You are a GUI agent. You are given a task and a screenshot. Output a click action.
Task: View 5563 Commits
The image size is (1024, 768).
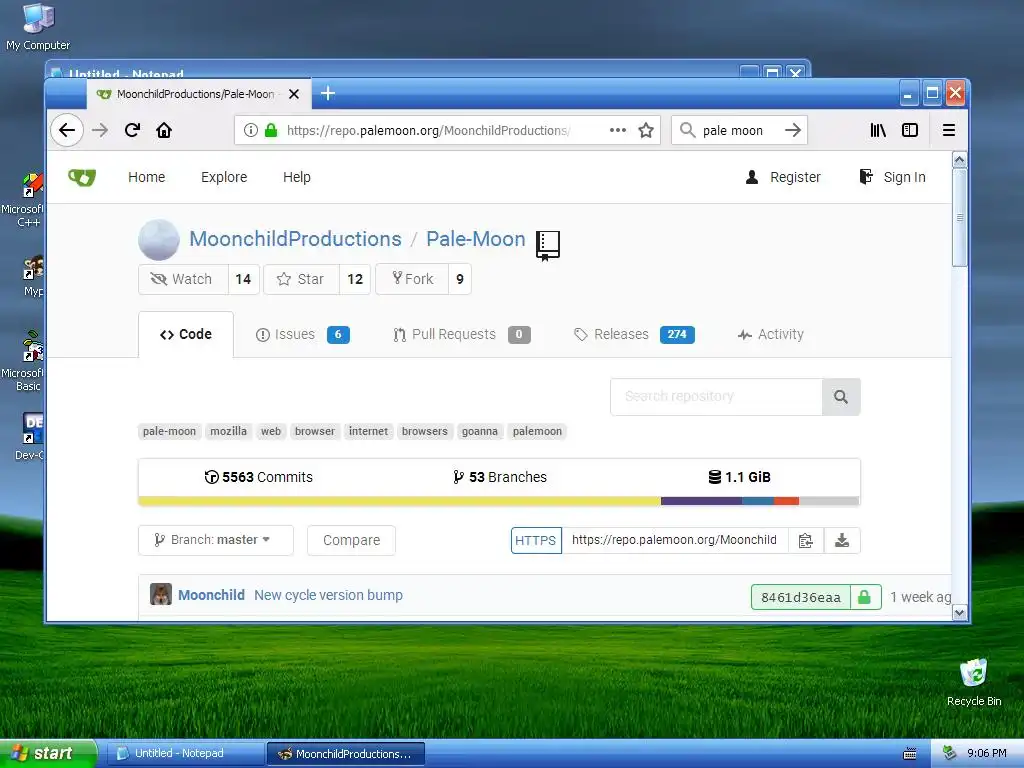tap(259, 477)
